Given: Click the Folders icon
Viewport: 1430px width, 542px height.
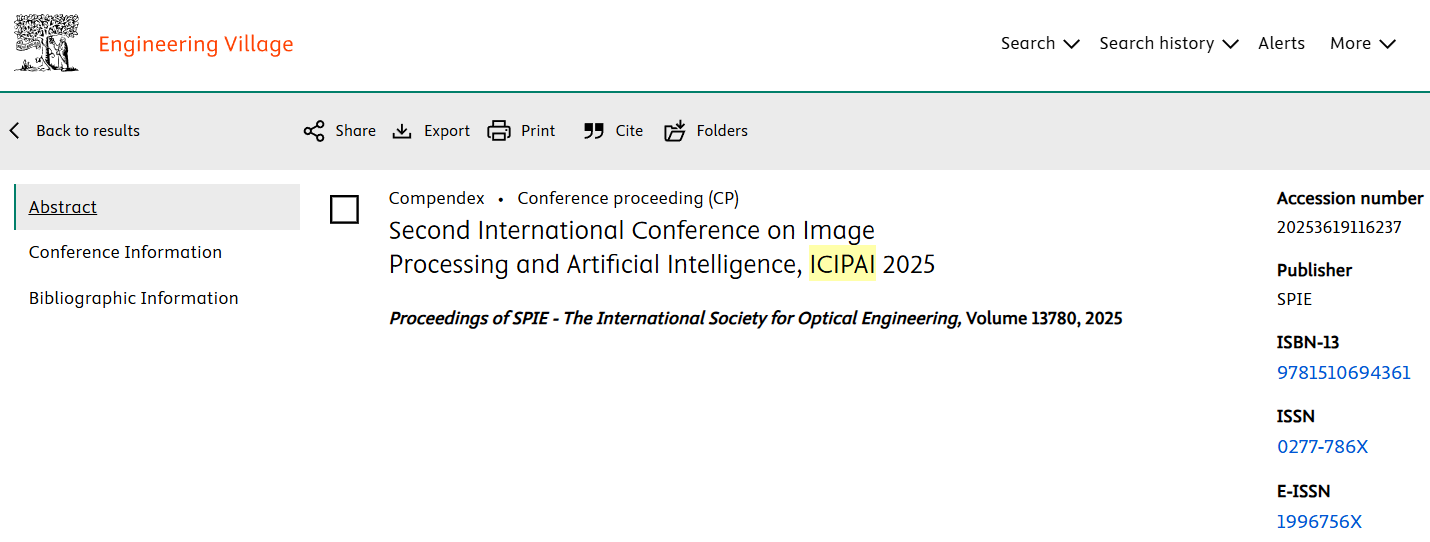Looking at the screenshot, I should click(x=675, y=131).
